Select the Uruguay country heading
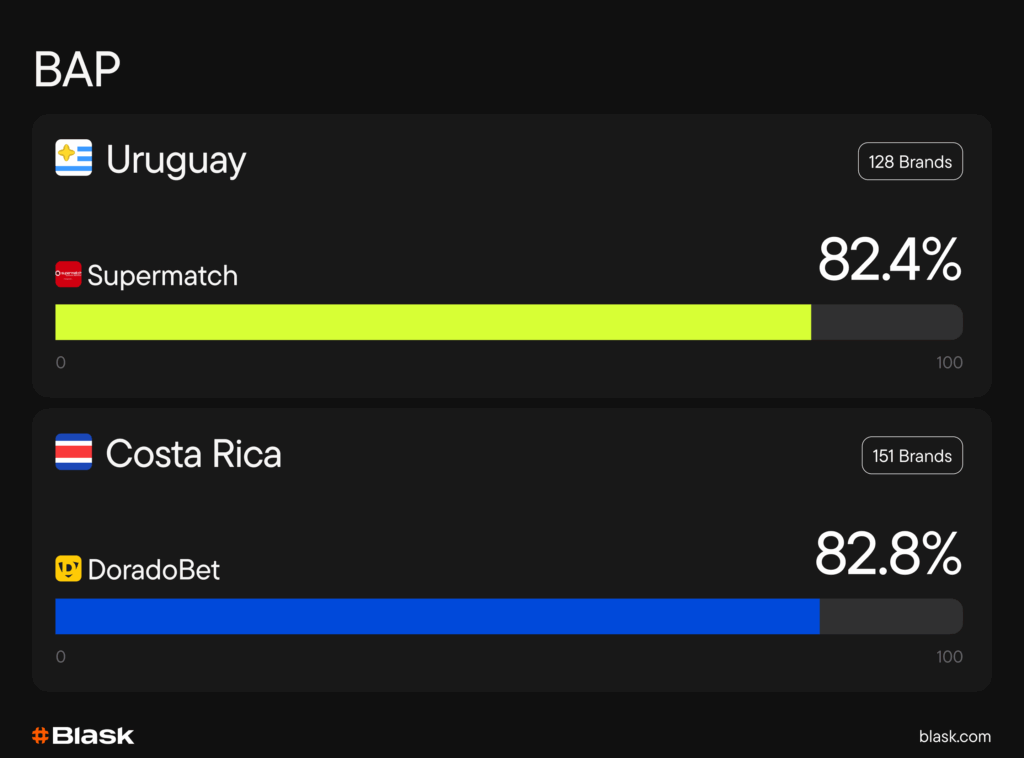This screenshot has height=758, width=1024. 176,160
